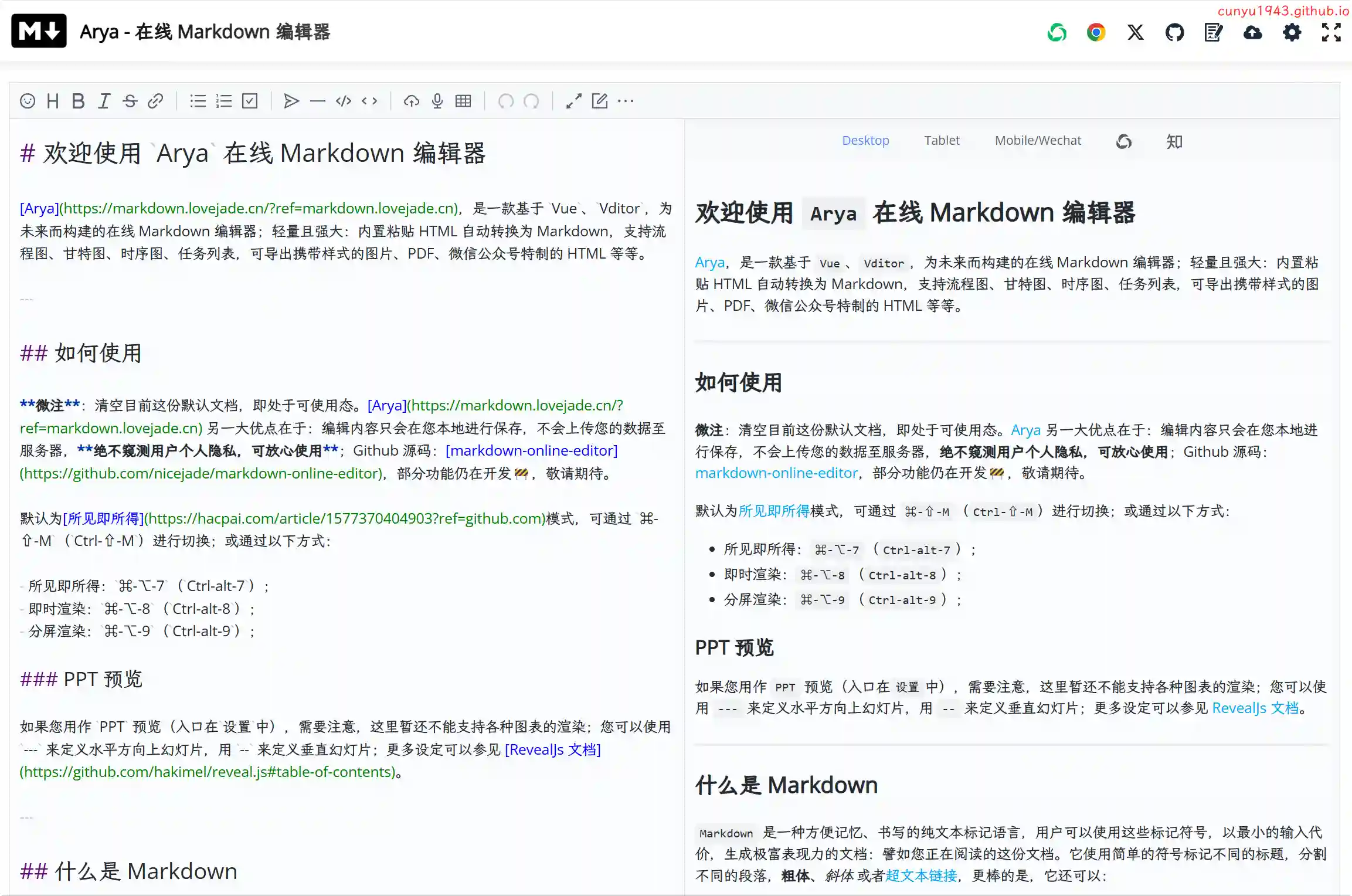Apply bold formatting from toolbar
Viewport: 1352px width, 896px height.
tap(78, 101)
